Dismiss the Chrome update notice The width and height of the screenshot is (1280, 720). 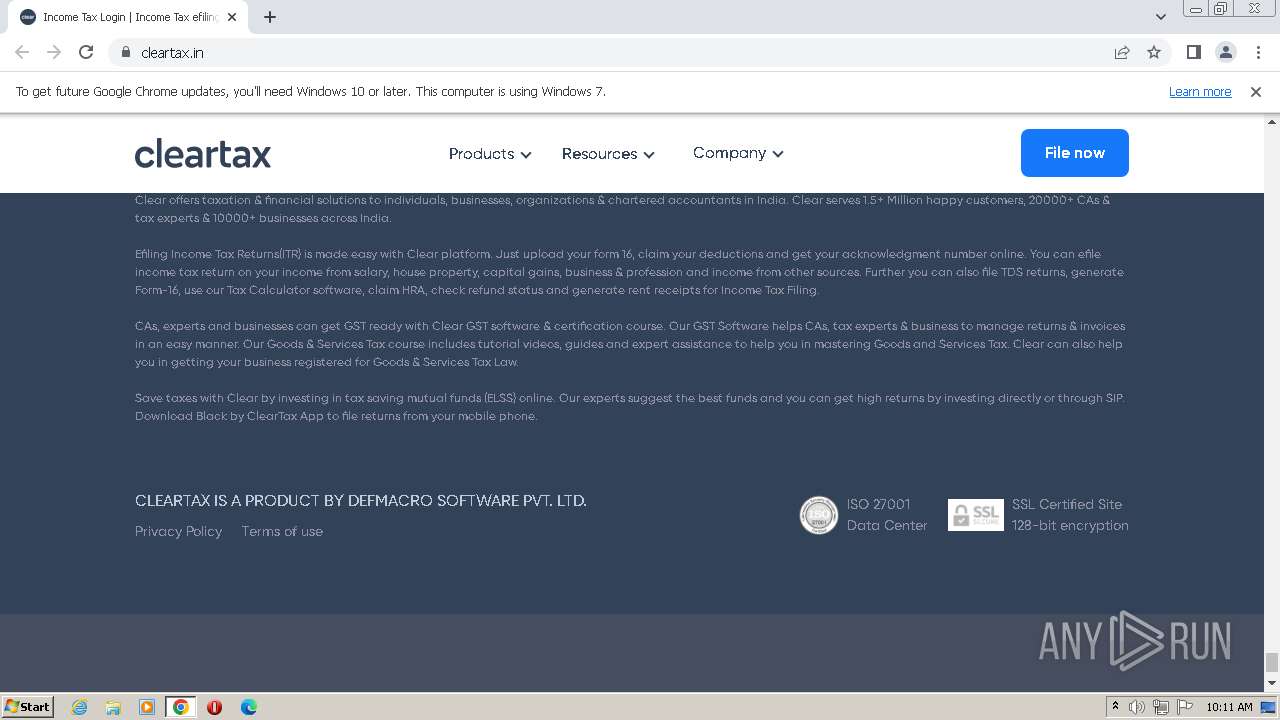(x=1256, y=91)
